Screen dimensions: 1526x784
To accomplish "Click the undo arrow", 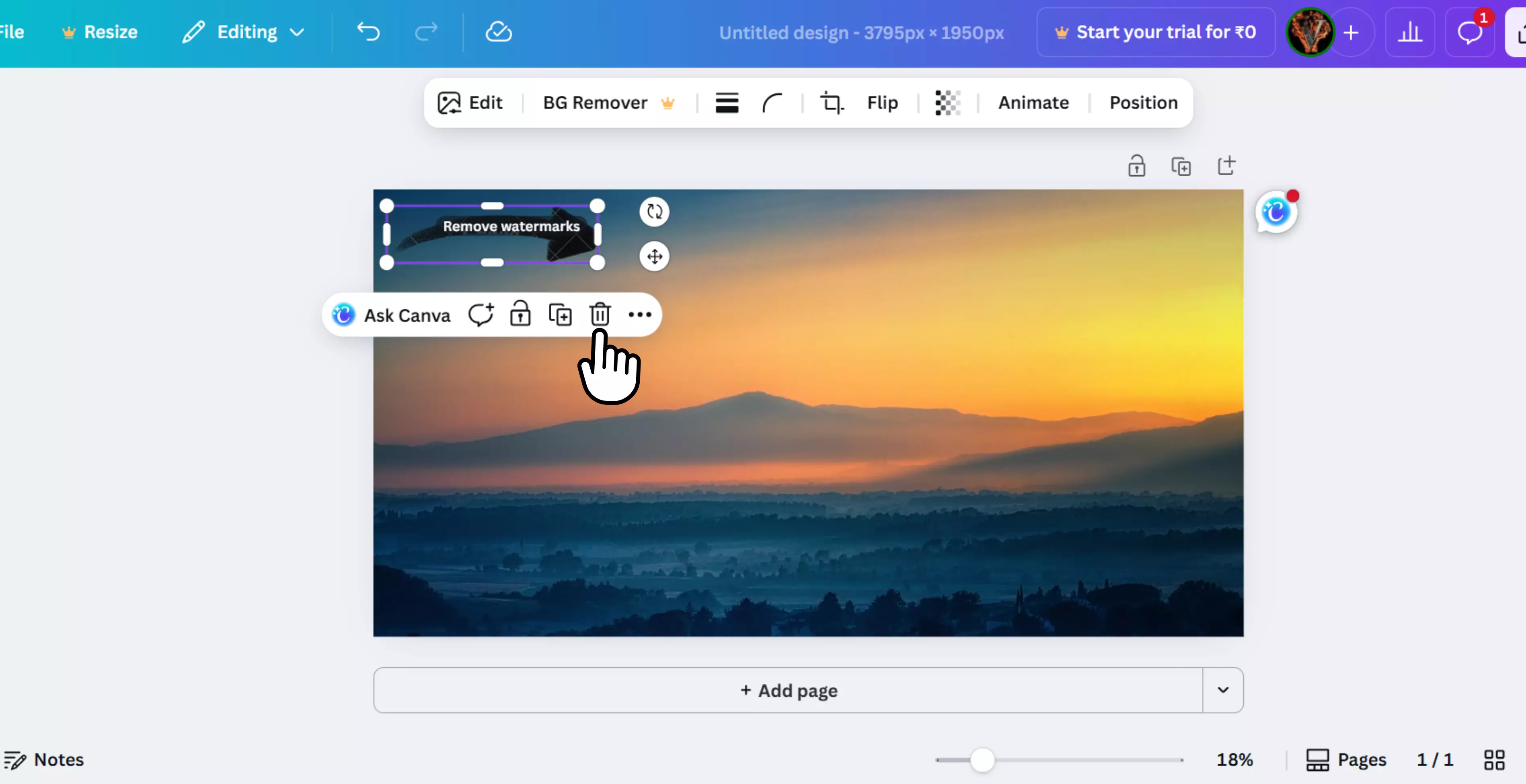I will [368, 32].
